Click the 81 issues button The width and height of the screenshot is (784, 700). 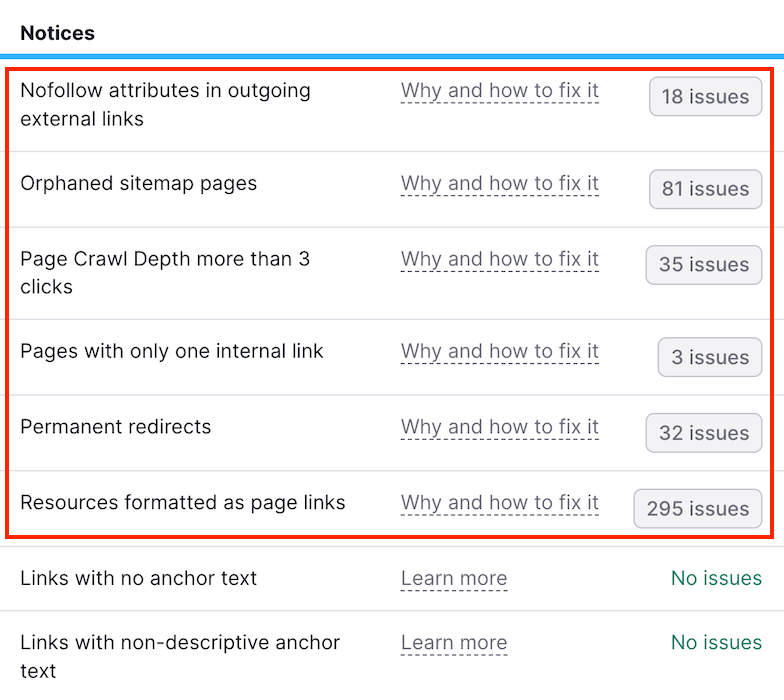[705, 189]
